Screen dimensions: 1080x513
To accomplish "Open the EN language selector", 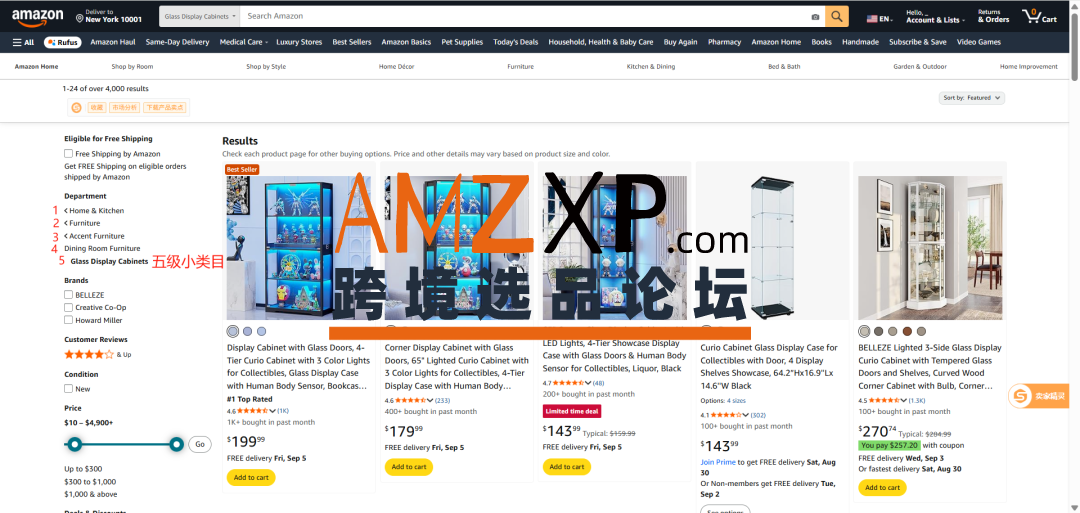I will click(x=880, y=19).
